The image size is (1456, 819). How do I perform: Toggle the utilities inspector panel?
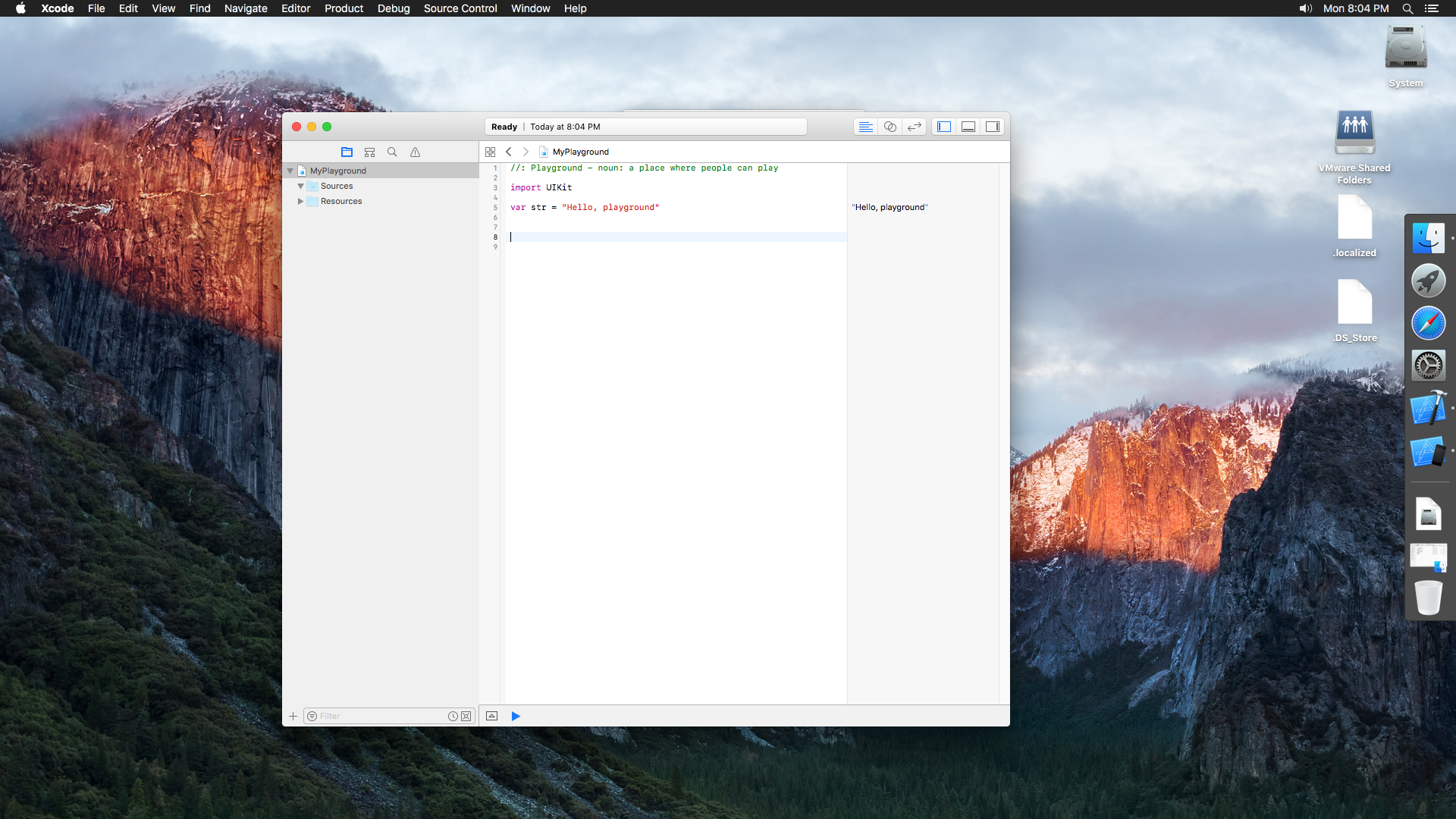(993, 127)
